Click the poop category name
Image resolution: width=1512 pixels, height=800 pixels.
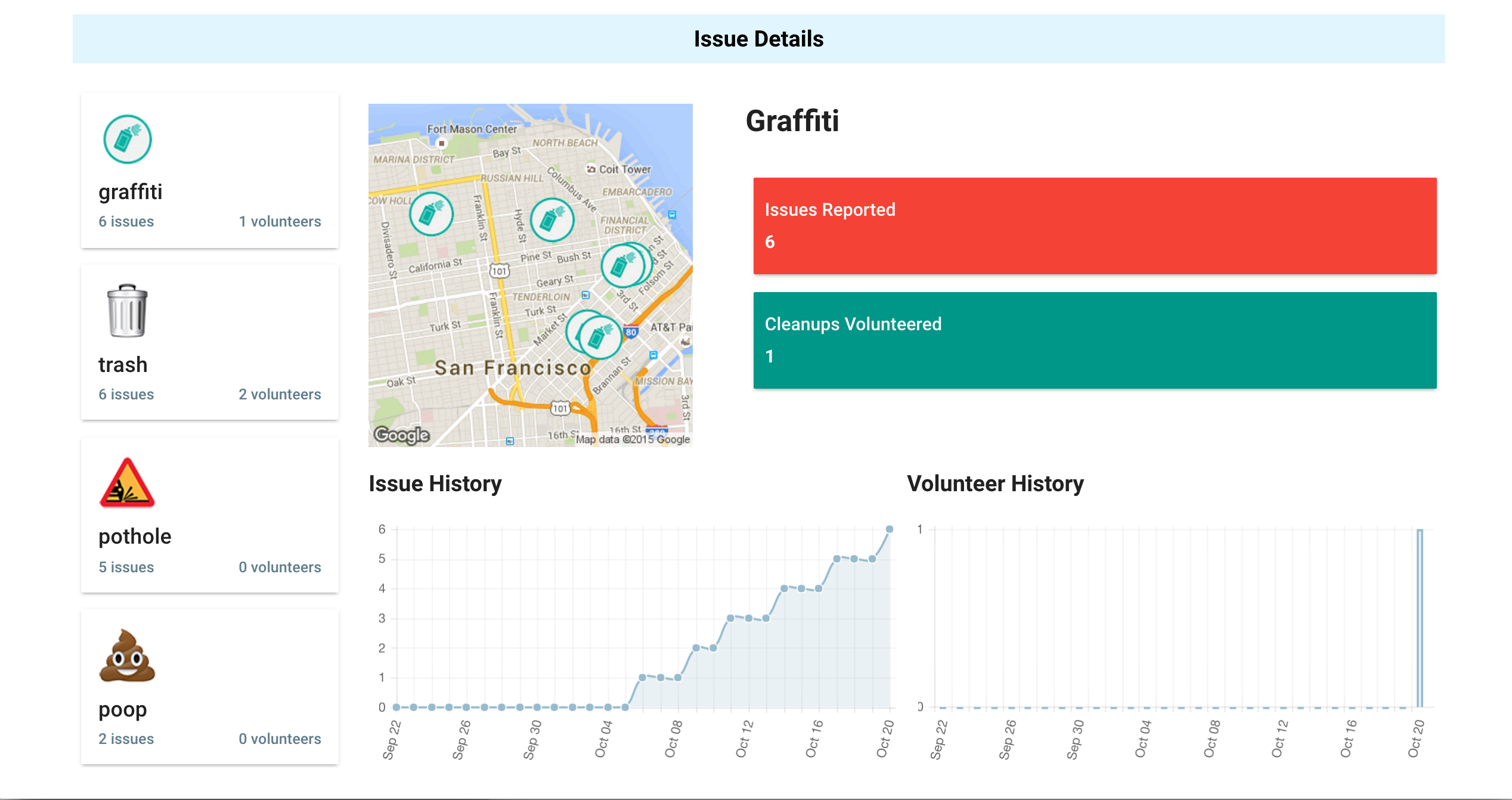tap(122, 709)
